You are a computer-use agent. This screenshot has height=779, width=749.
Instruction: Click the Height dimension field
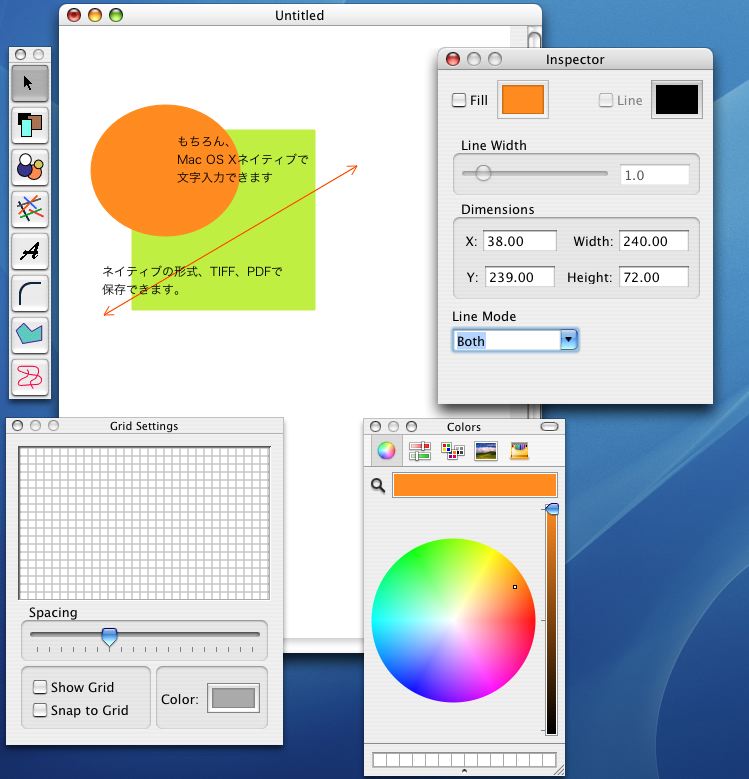pos(654,277)
